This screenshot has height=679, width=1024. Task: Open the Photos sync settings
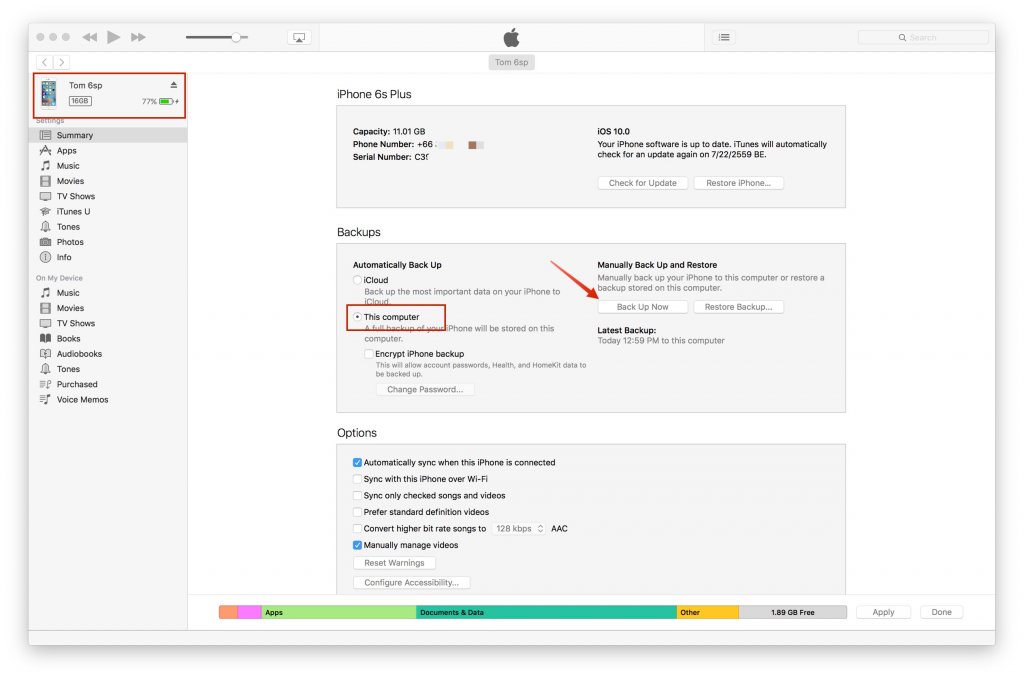tap(73, 241)
